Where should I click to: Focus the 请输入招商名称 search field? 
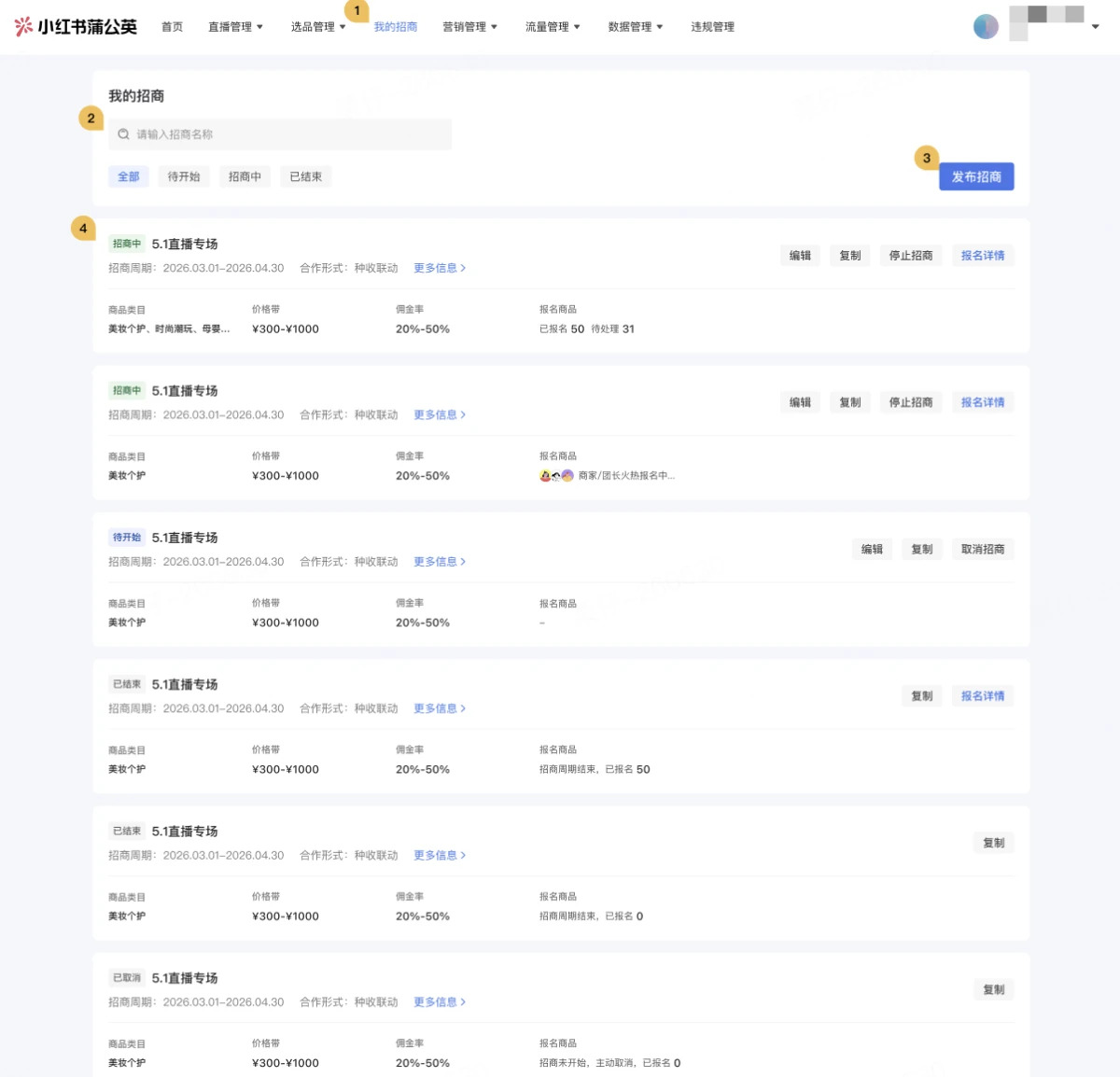pos(280,134)
